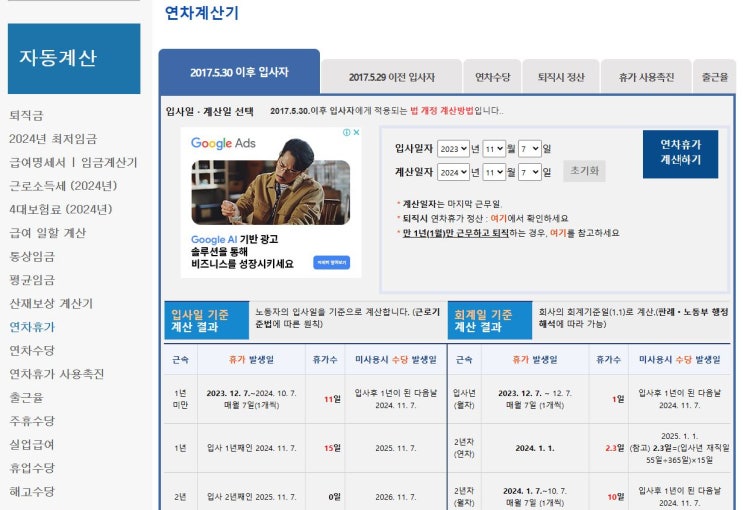Follow the 여기 link for 퇴직시 연차휴가 정산
The height and width of the screenshot is (510, 743).
(498, 219)
